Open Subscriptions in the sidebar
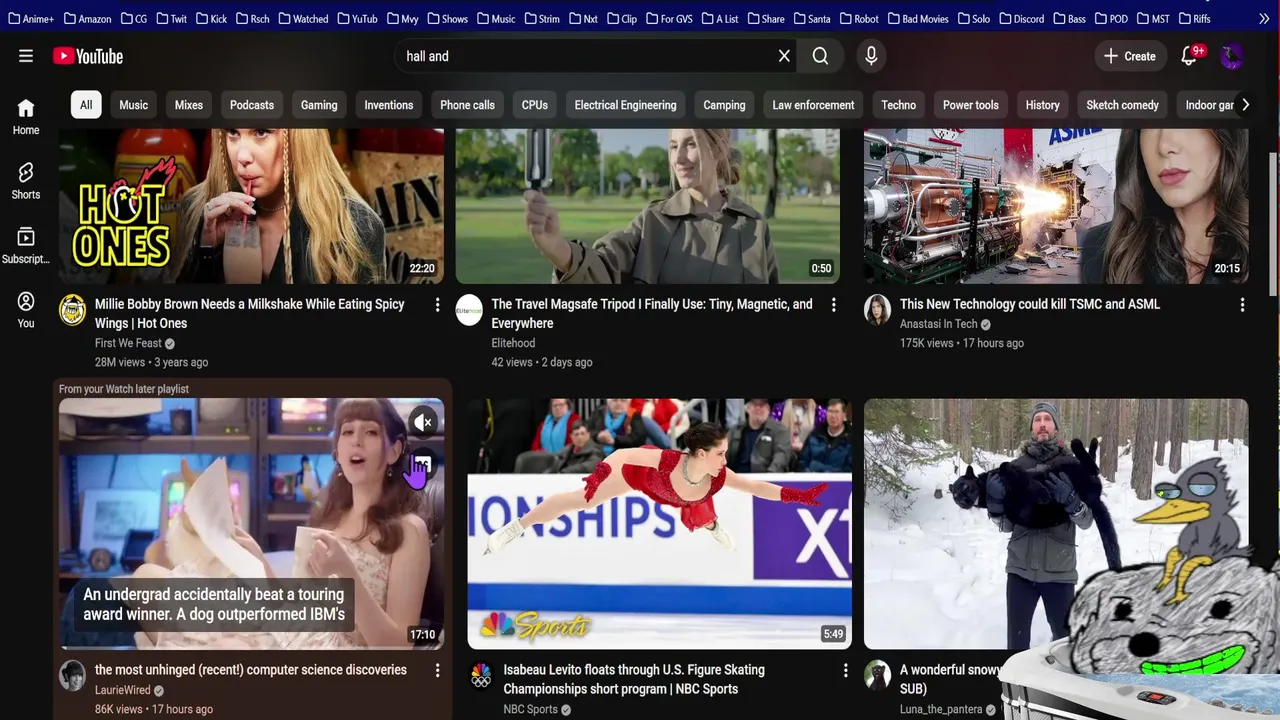 (26, 246)
